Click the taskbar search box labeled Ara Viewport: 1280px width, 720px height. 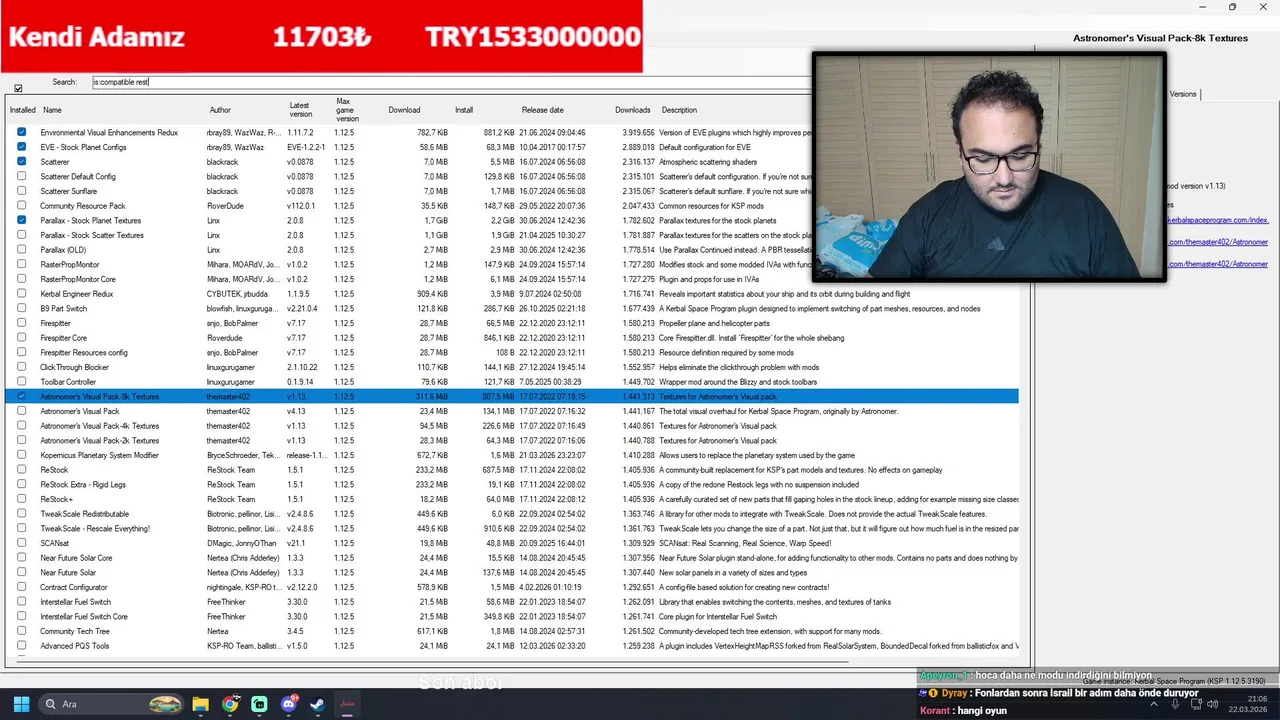(x=110, y=704)
